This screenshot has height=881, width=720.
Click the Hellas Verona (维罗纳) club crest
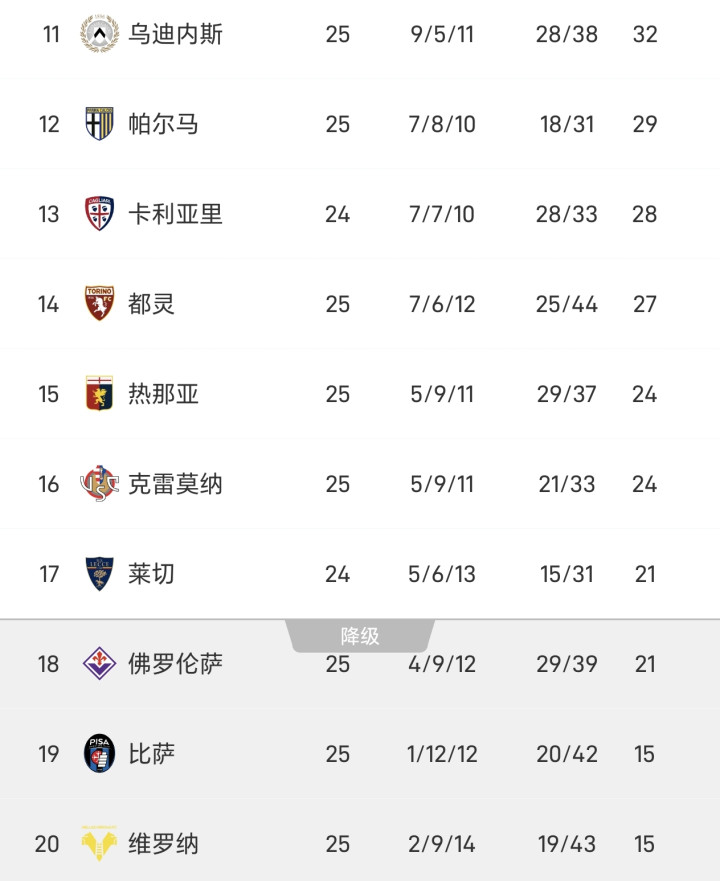pos(99,844)
